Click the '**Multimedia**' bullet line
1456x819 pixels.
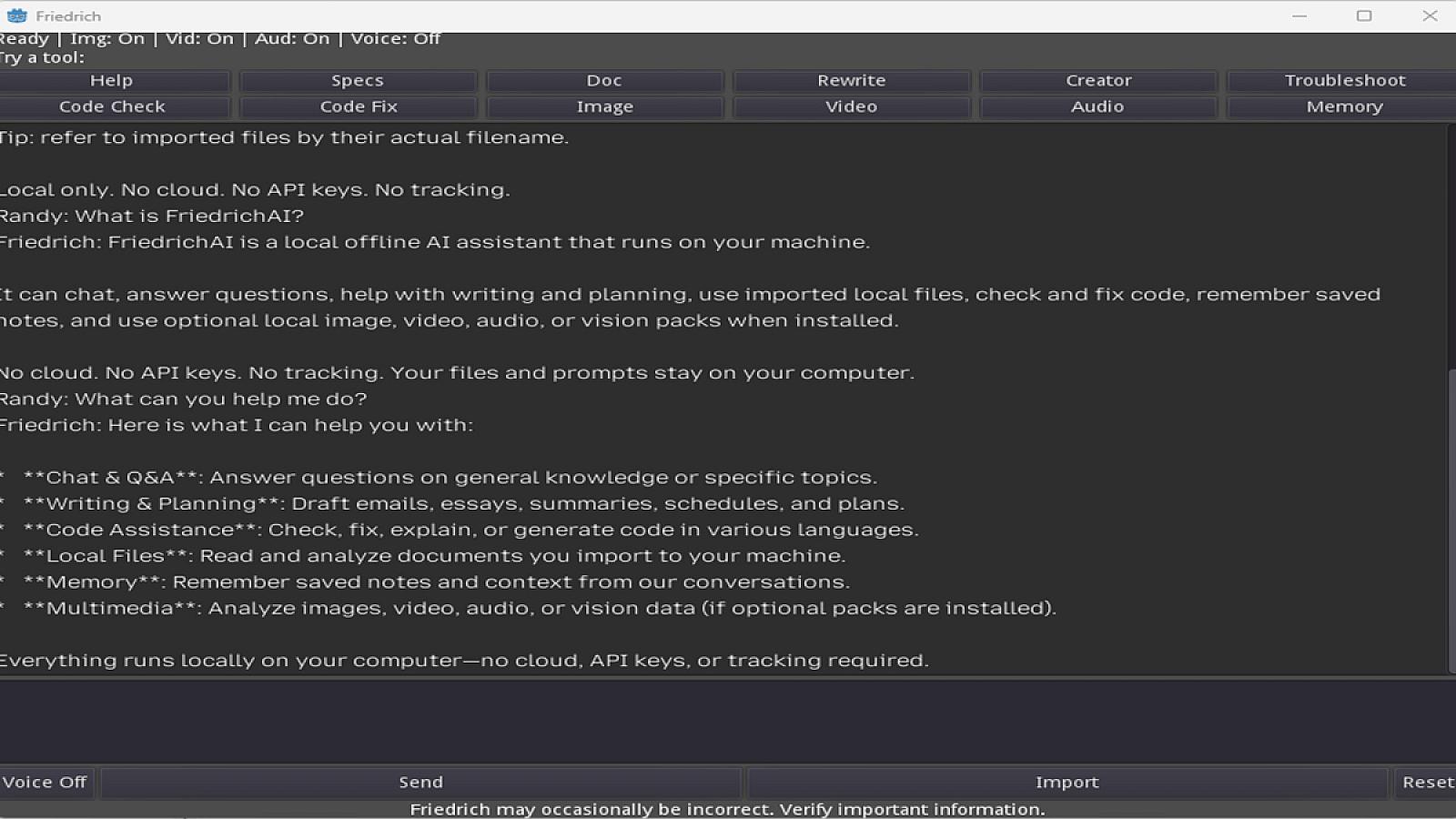(529, 608)
